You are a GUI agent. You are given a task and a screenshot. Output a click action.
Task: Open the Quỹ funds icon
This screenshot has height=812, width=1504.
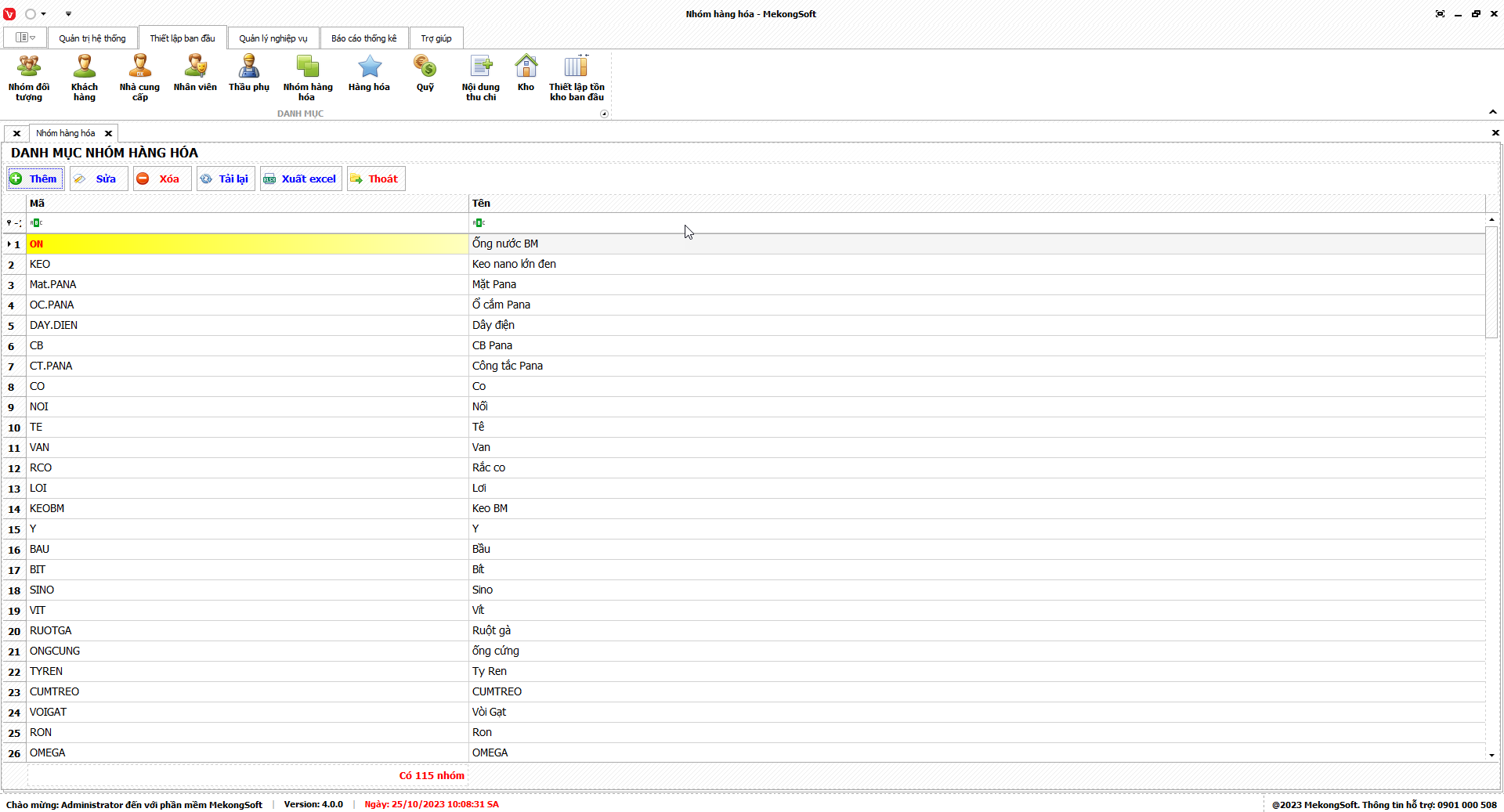point(425,74)
